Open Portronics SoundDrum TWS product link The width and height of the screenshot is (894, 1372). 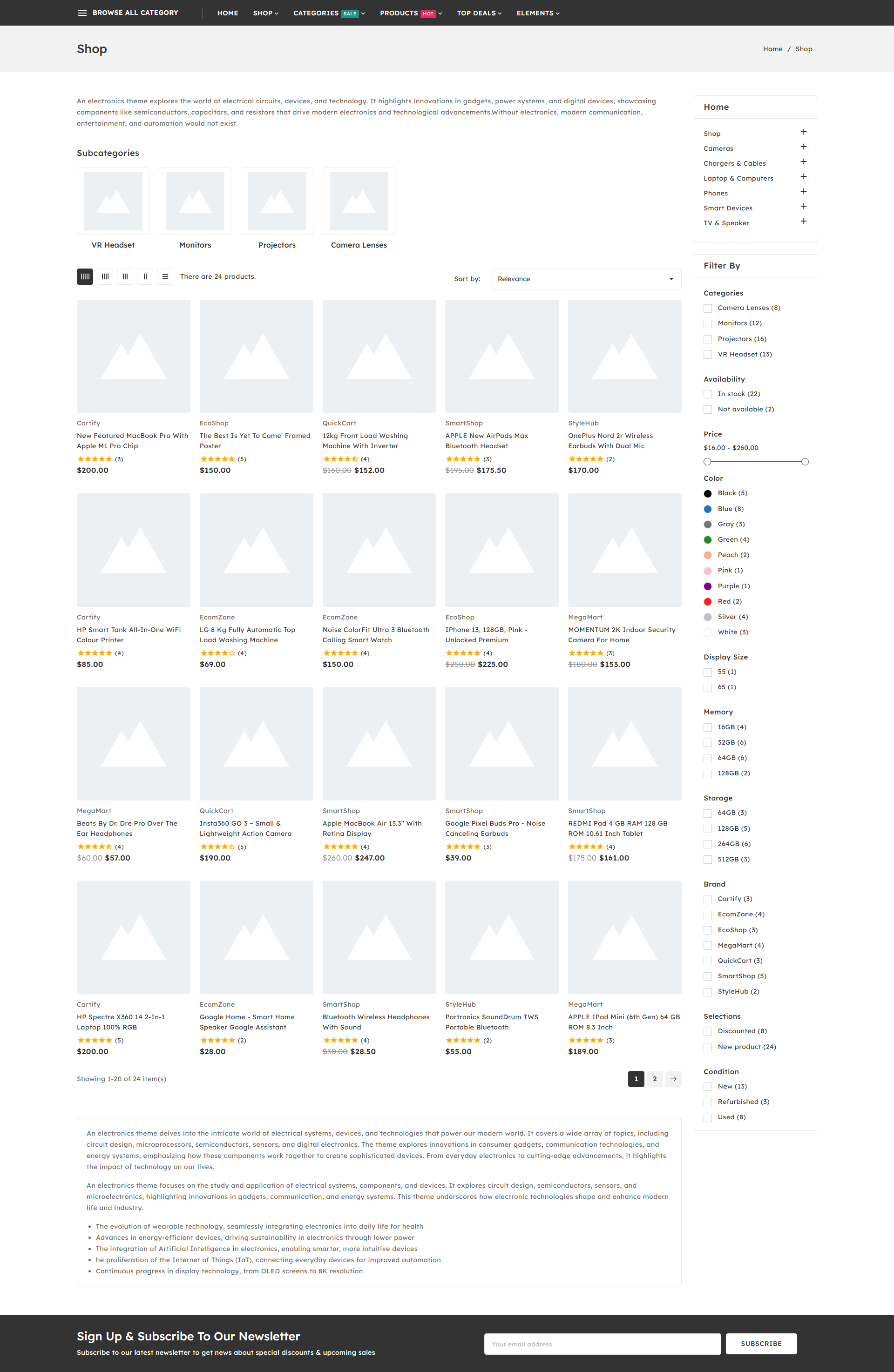click(x=491, y=1022)
